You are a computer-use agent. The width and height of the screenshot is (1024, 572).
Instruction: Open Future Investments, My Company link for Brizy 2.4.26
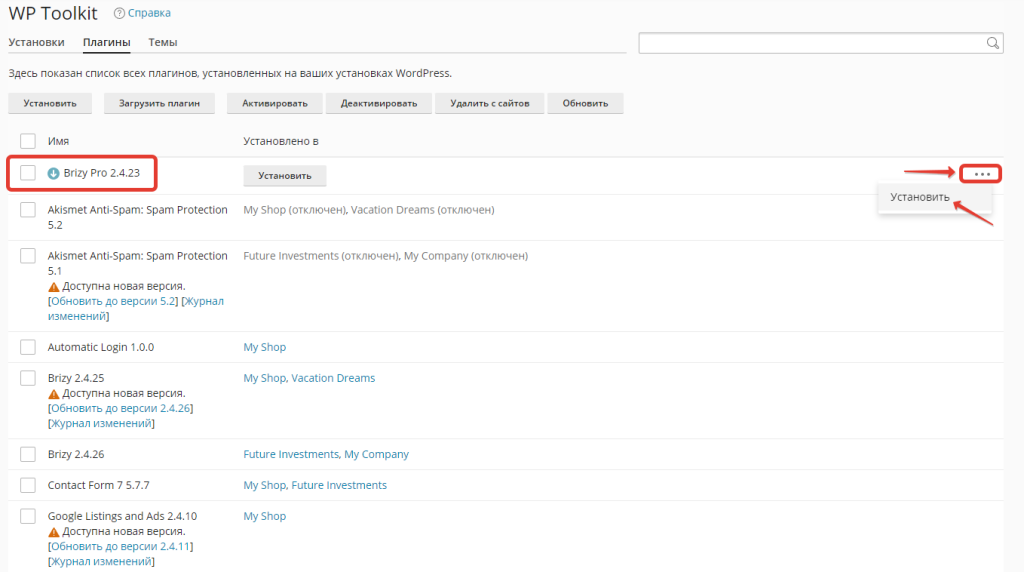(326, 454)
